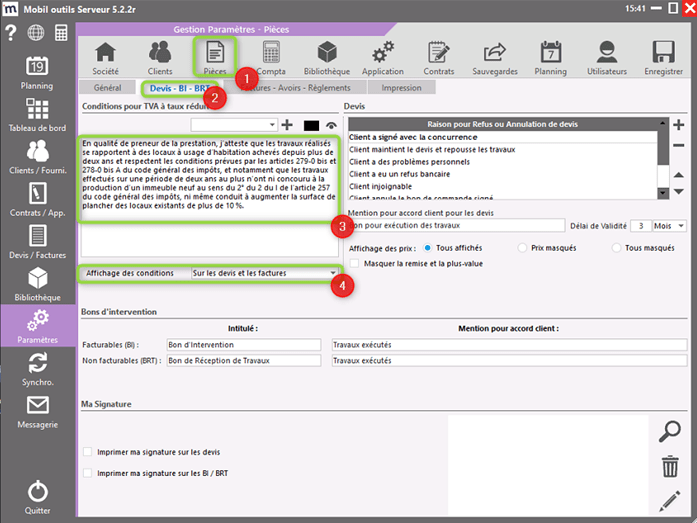Open the Société settings icon
This screenshot has height=523, width=697.
[x=104, y=58]
